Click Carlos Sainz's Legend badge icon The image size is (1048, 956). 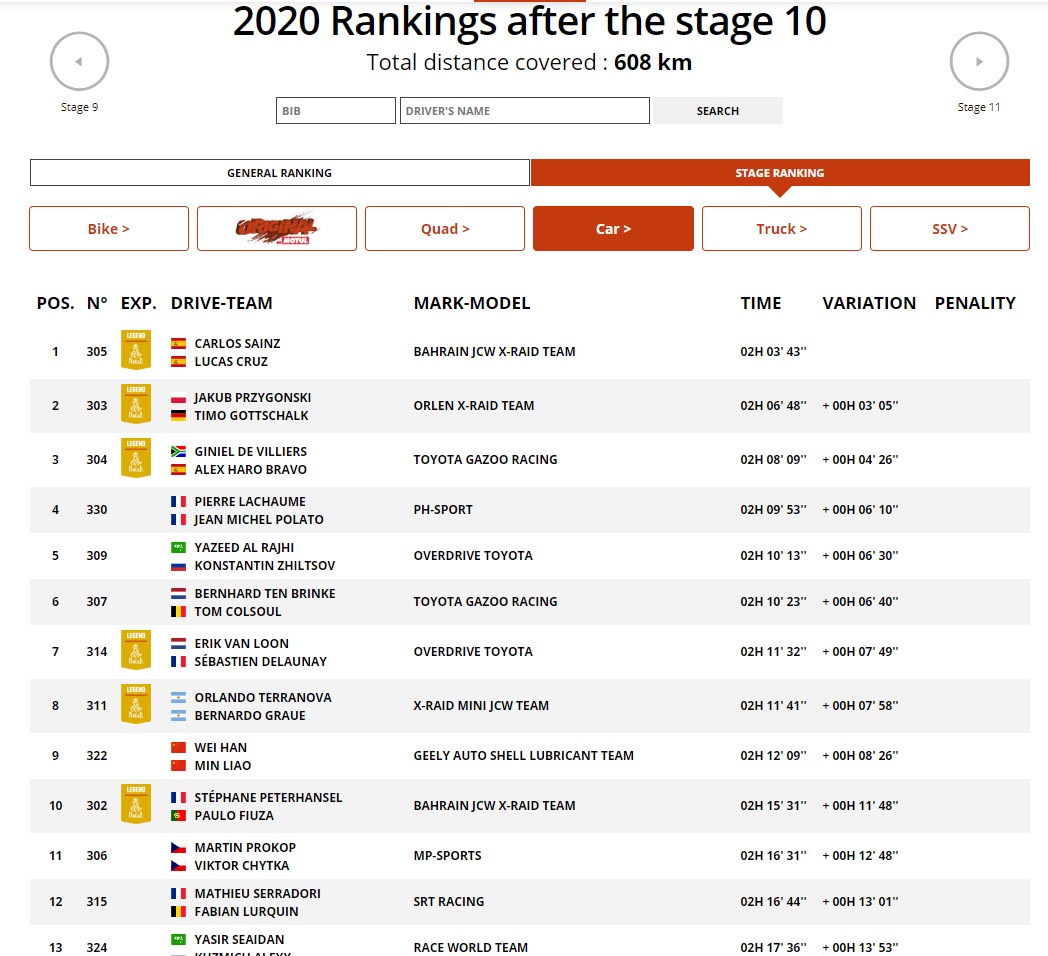coord(135,351)
